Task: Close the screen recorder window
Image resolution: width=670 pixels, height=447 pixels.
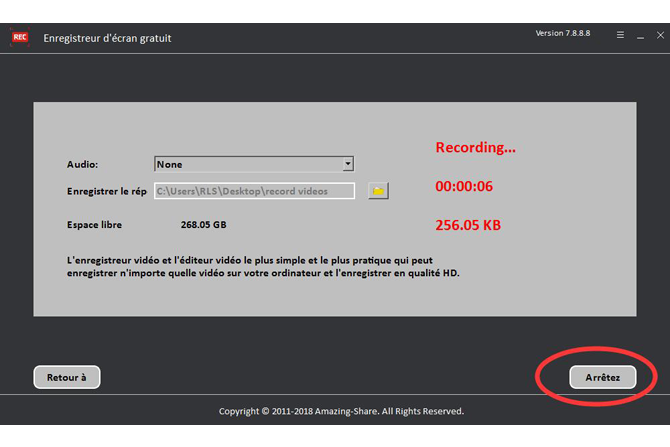Action: tap(660, 36)
